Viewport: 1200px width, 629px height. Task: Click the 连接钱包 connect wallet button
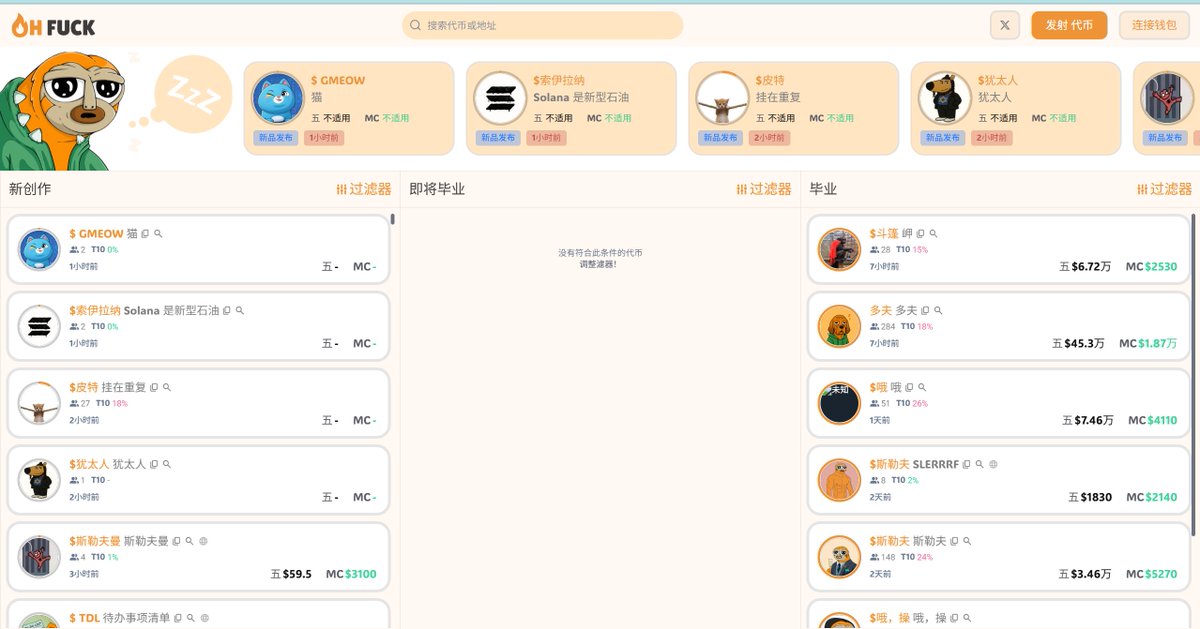(1154, 25)
